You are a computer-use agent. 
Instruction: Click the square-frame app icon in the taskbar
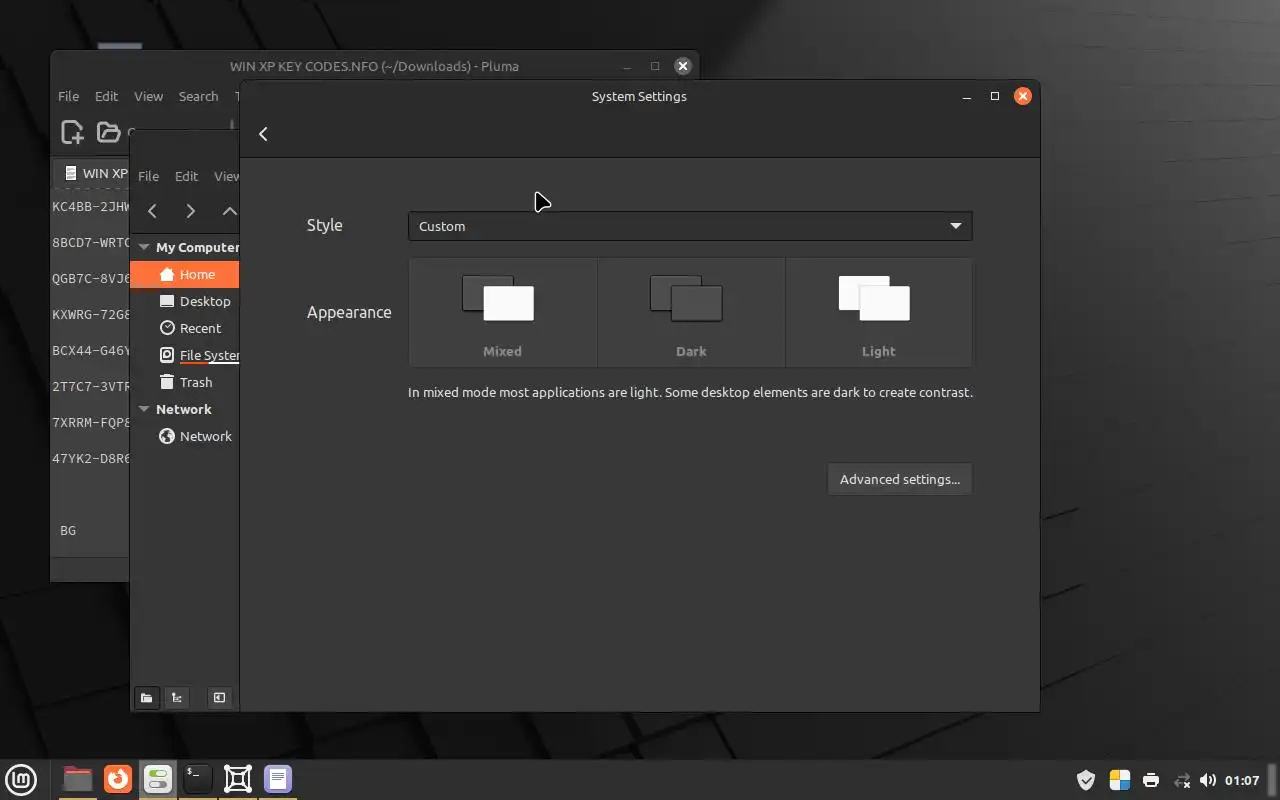click(x=238, y=779)
